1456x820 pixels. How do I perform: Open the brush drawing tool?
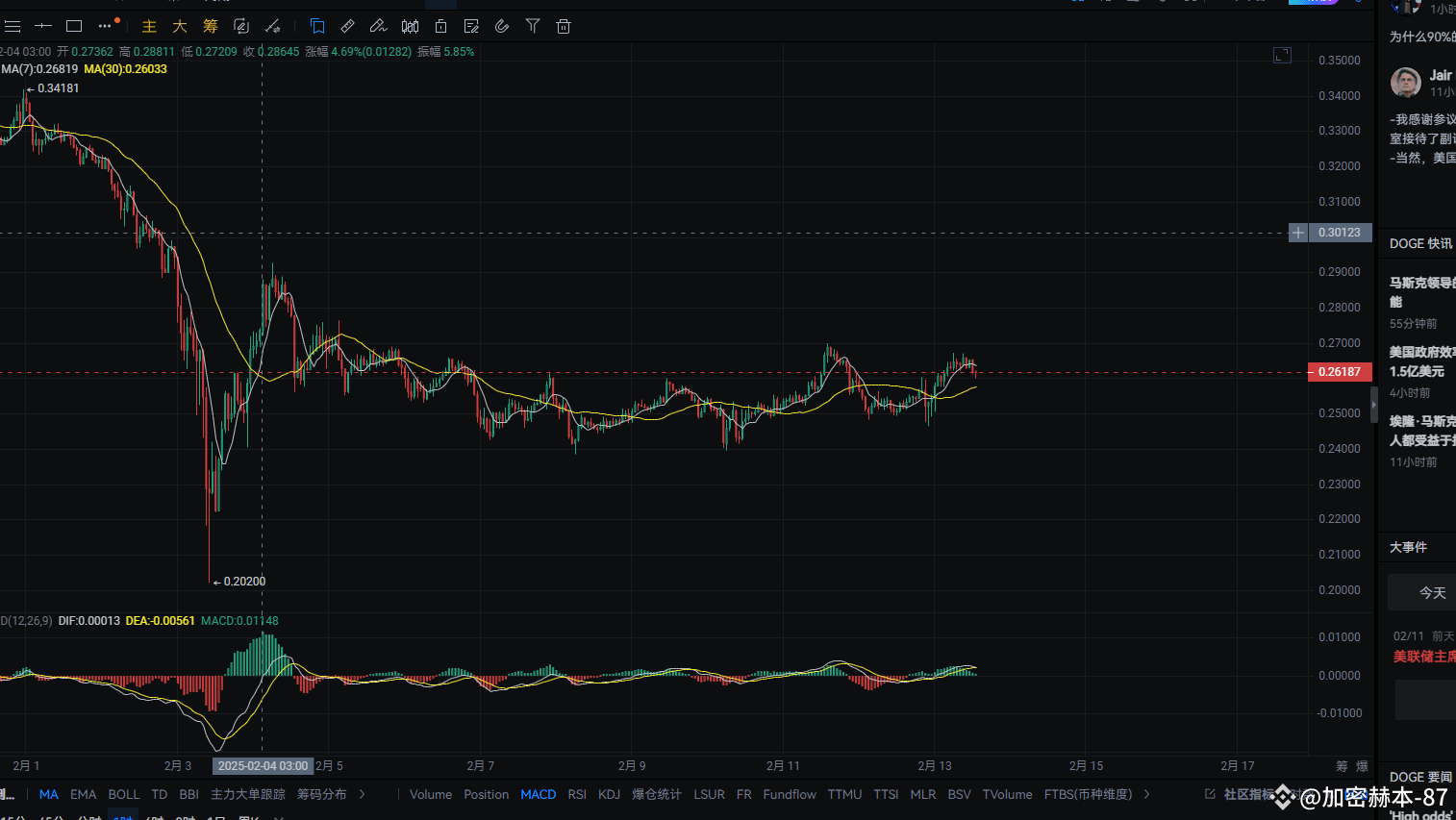pos(379,26)
